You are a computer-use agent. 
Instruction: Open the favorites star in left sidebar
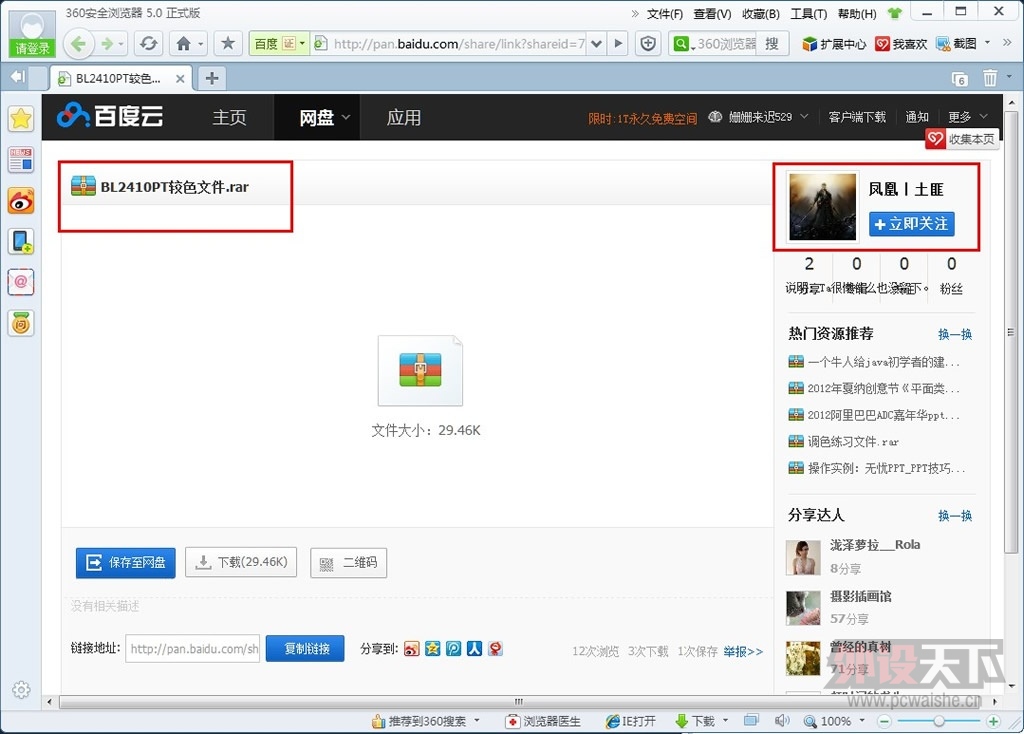pyautogui.click(x=21, y=119)
